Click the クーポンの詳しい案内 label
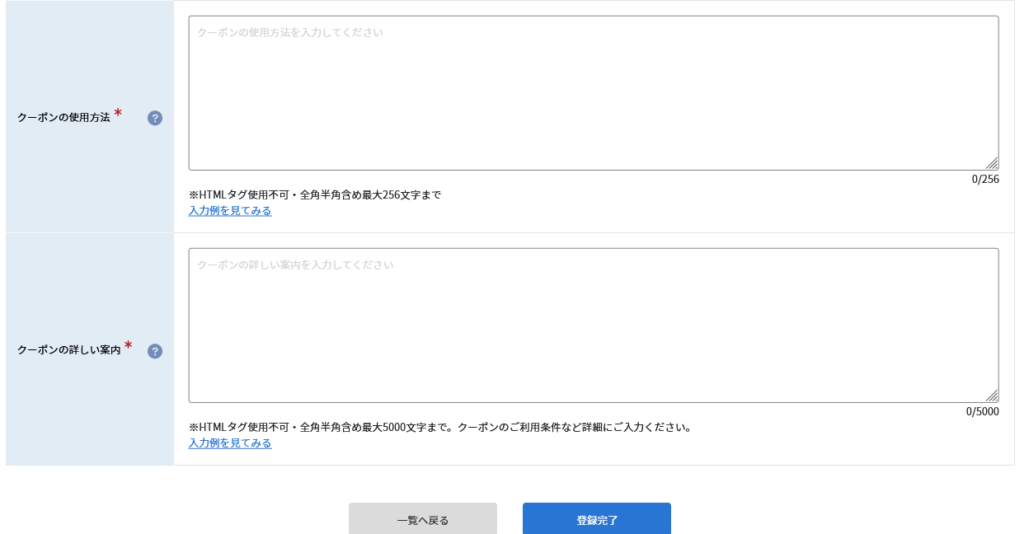The image size is (1024, 534). 69,350
